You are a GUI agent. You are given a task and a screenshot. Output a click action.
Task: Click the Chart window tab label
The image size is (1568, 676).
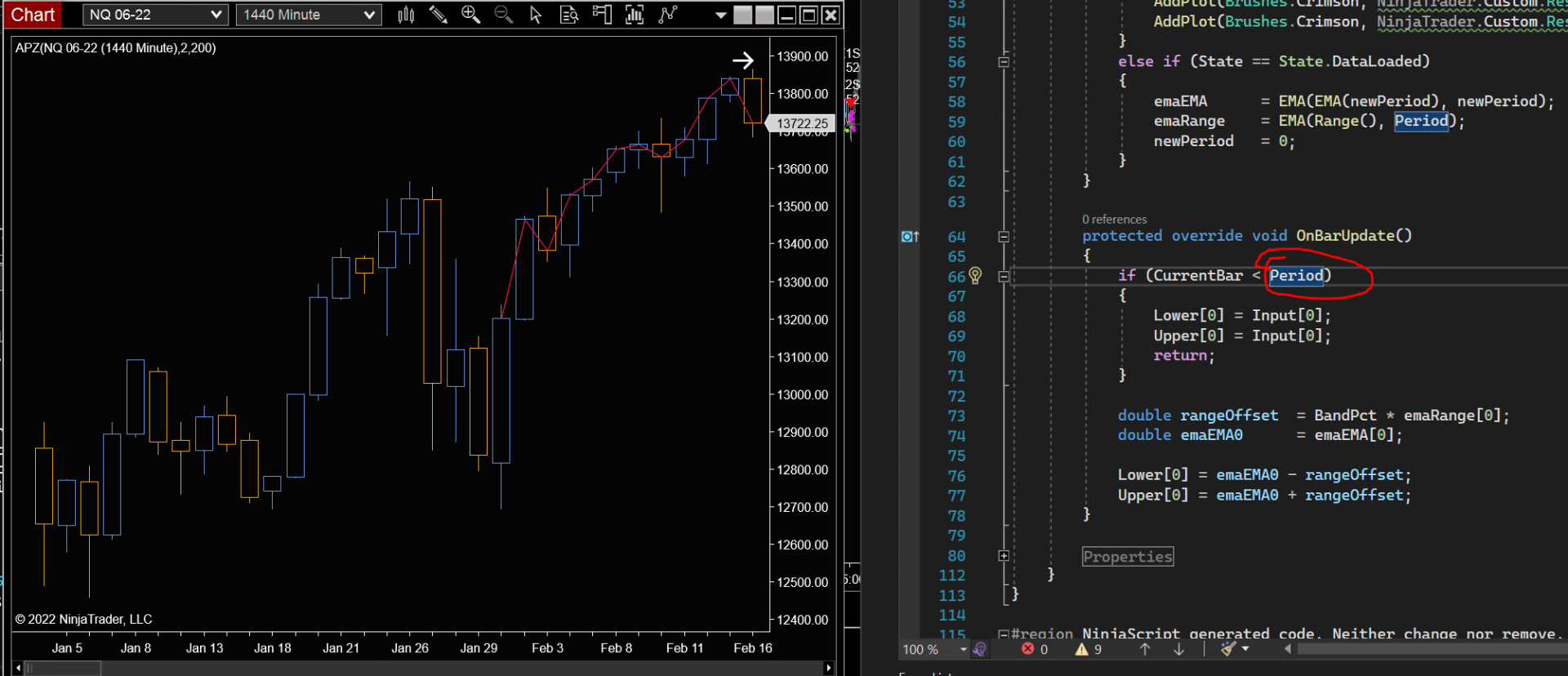pyautogui.click(x=33, y=15)
